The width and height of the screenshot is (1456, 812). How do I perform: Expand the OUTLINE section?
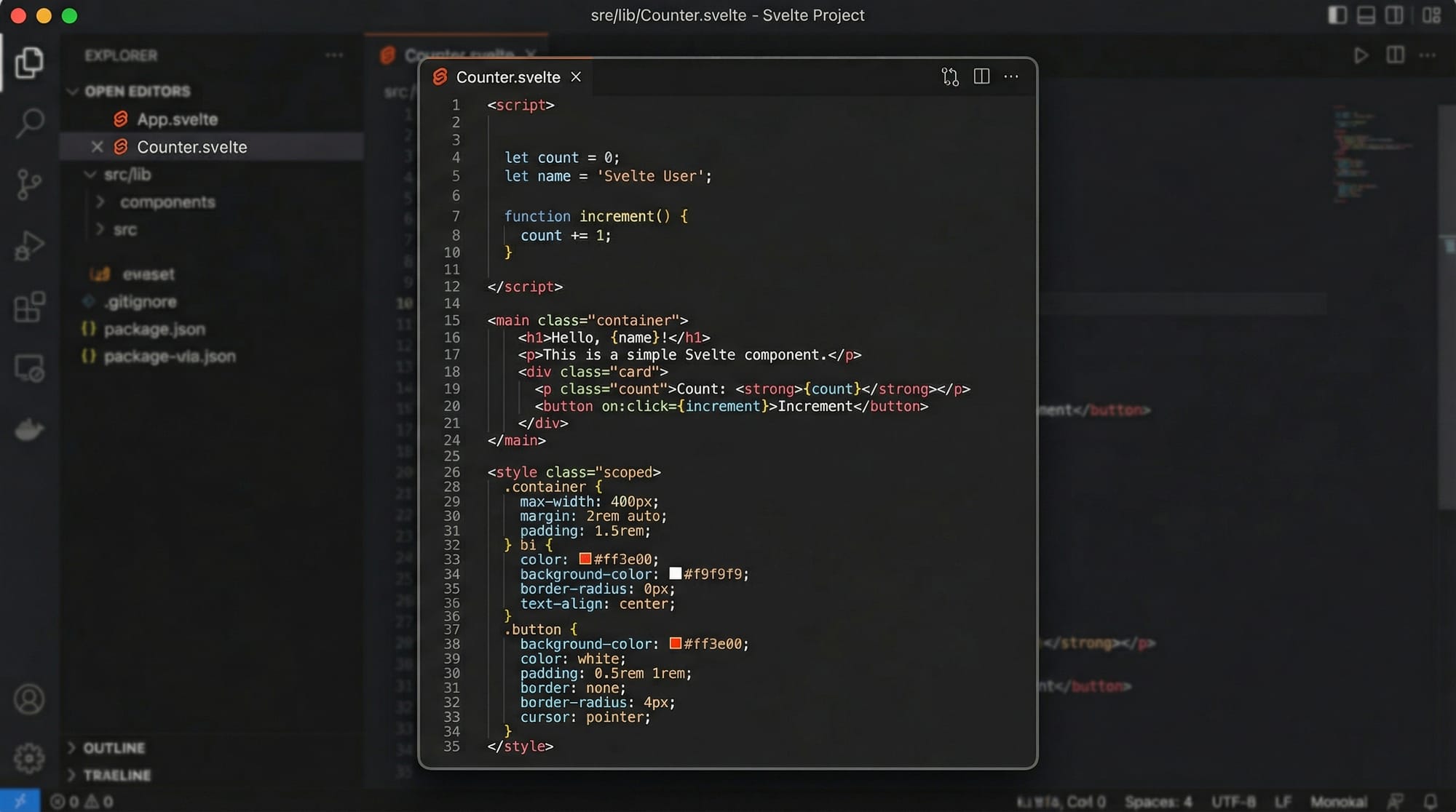point(114,748)
